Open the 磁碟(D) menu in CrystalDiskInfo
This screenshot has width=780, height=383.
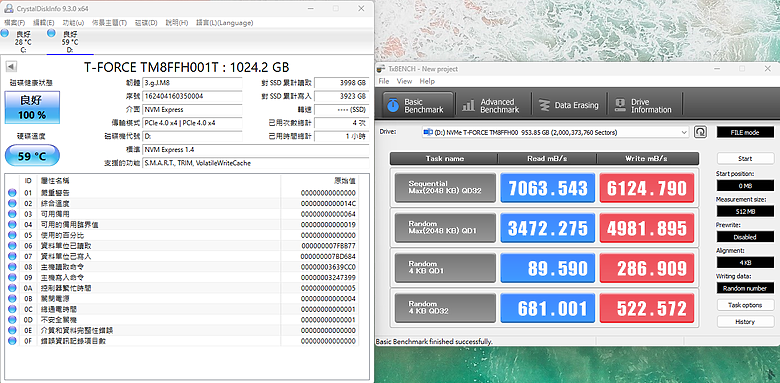(146, 23)
